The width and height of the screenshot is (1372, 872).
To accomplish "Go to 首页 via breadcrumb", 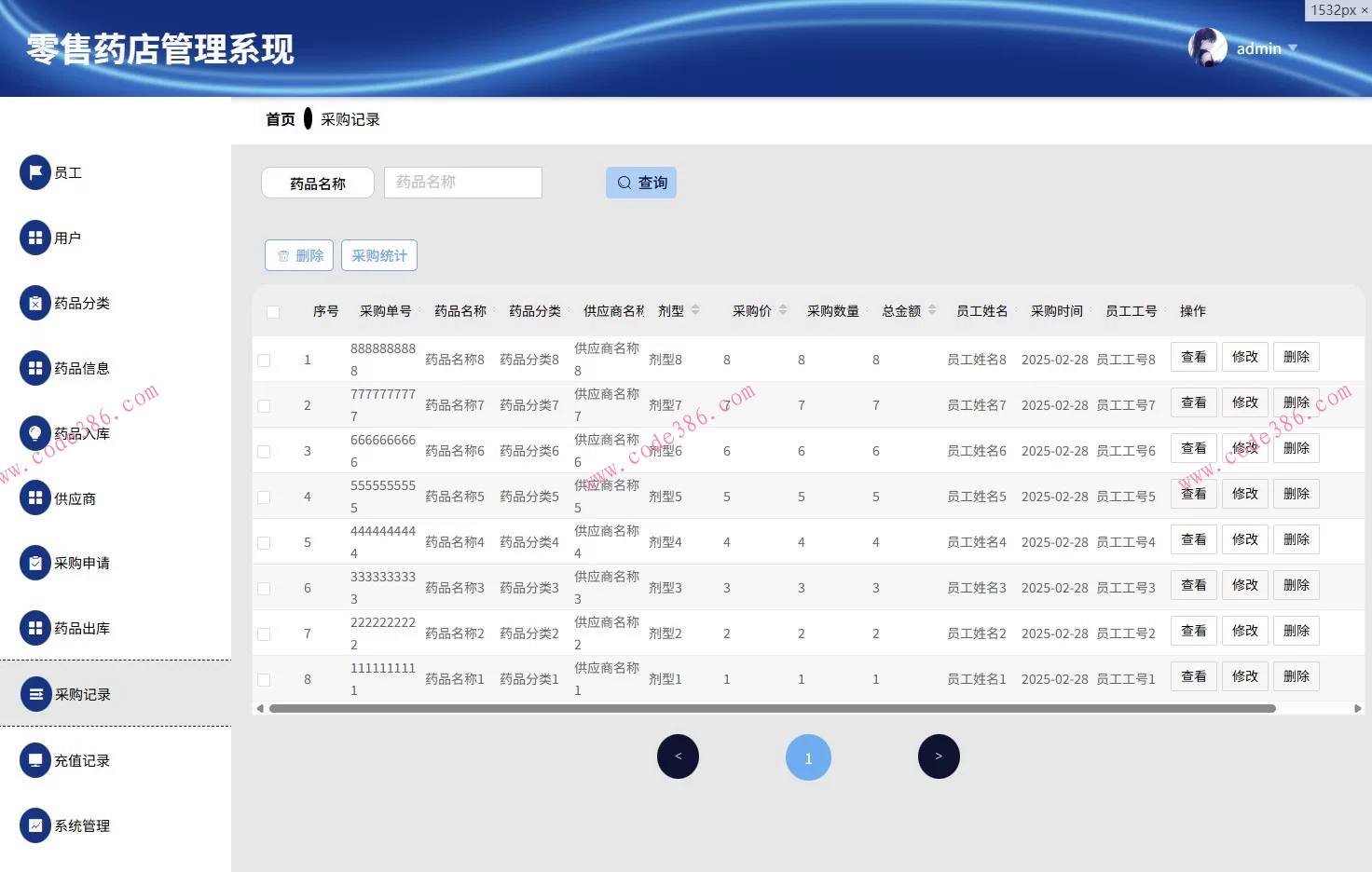I will tap(280, 119).
